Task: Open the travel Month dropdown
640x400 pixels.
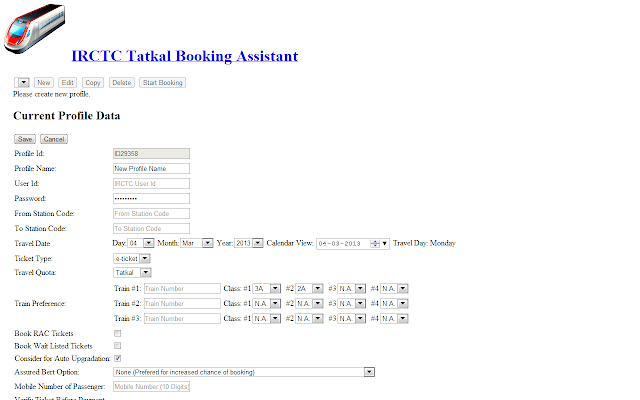Action: (197, 243)
